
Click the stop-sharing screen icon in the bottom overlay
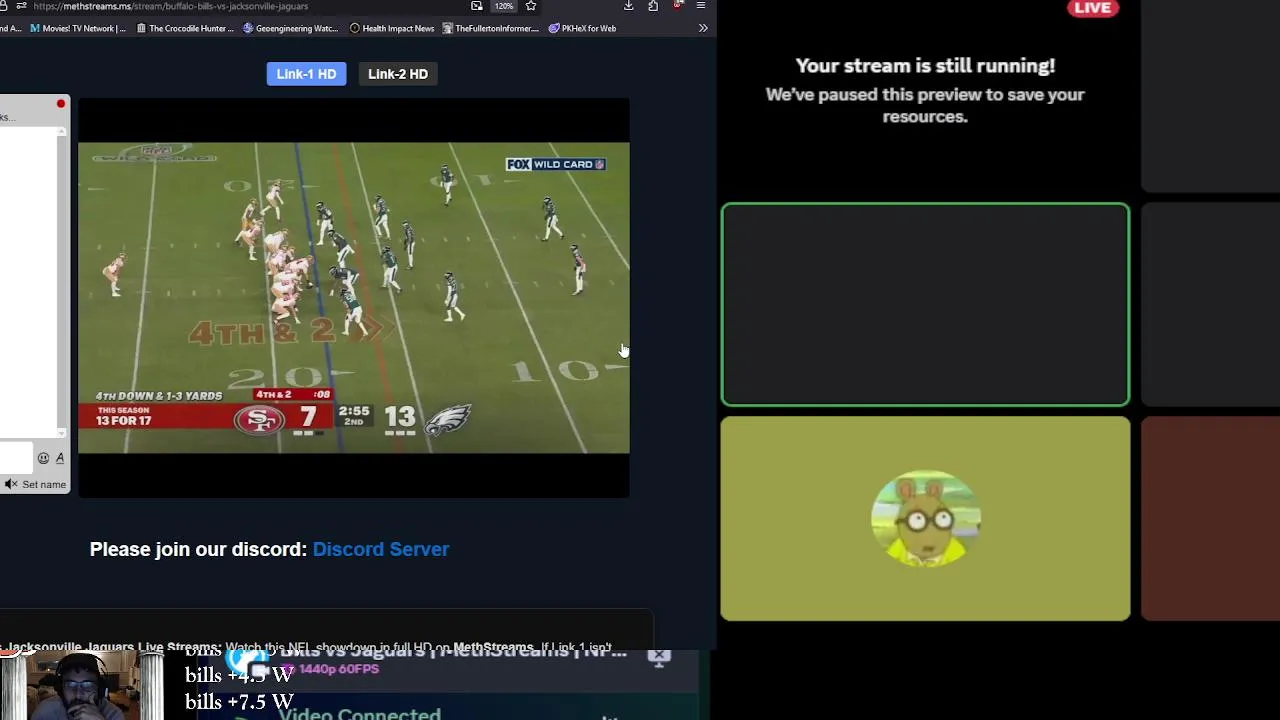[x=658, y=657]
